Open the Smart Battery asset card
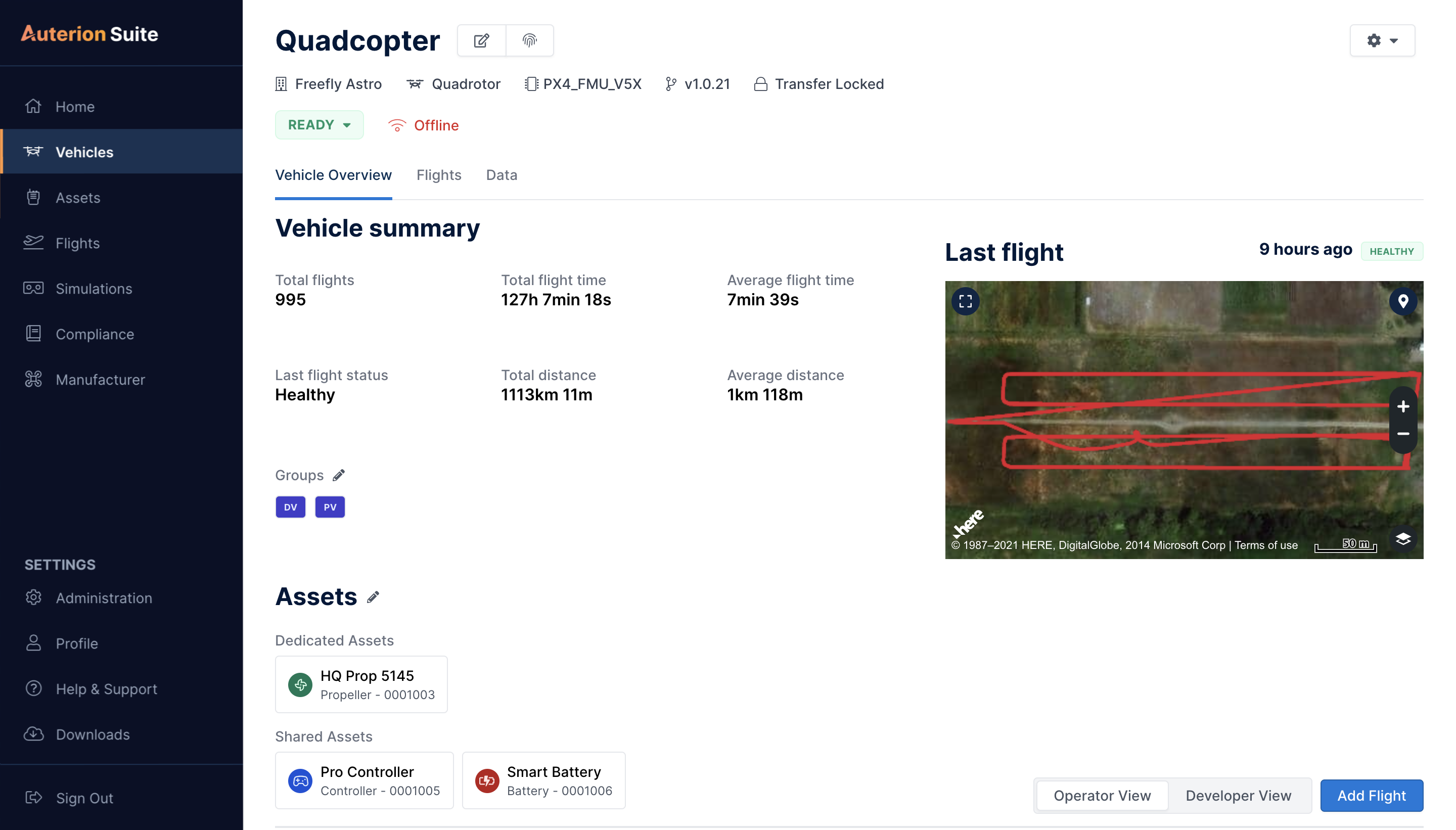 544,780
